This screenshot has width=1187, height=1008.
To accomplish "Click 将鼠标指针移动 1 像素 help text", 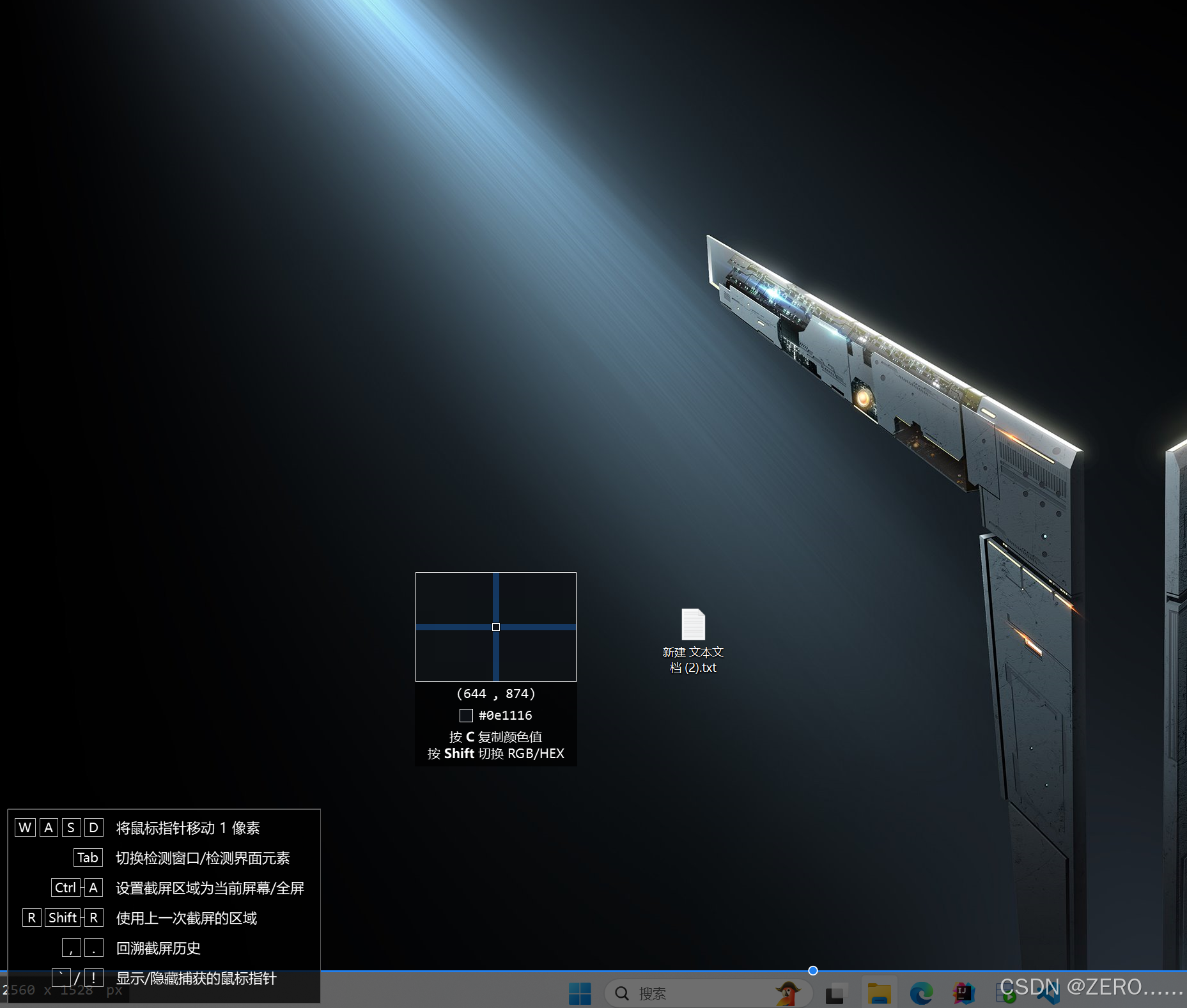I will [x=188, y=828].
